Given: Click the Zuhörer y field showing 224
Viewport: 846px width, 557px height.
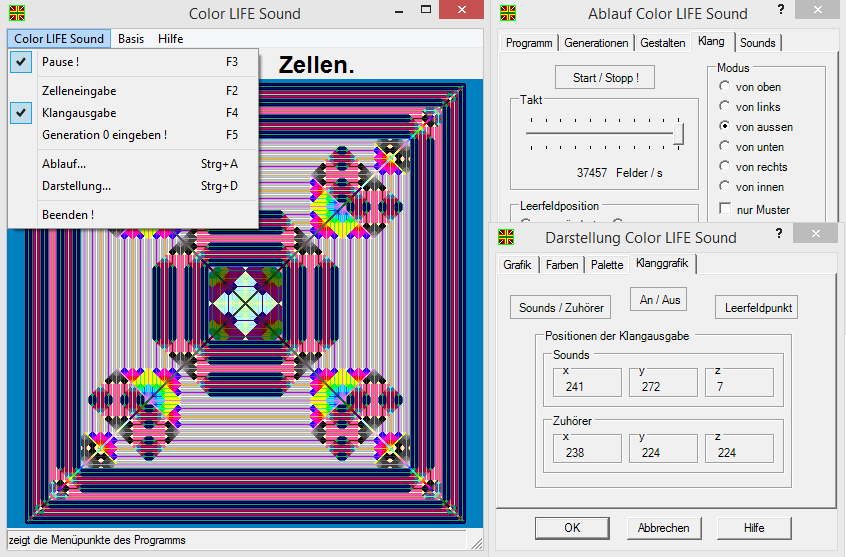Looking at the screenshot, I should tap(663, 449).
